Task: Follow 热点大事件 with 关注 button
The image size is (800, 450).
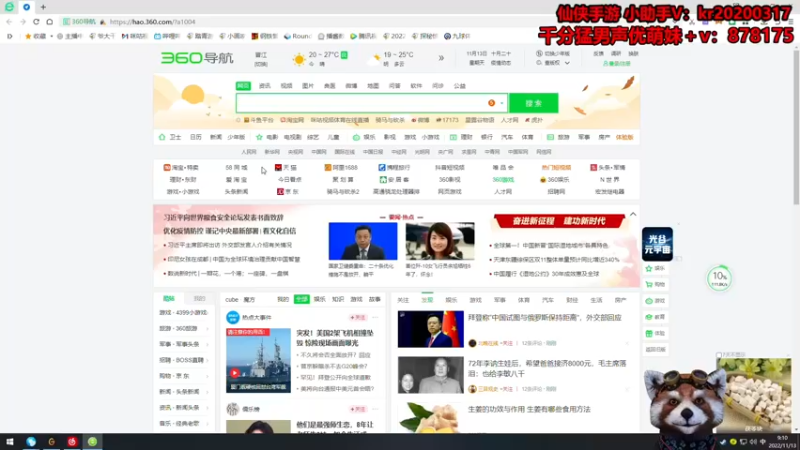Action: coord(358,317)
